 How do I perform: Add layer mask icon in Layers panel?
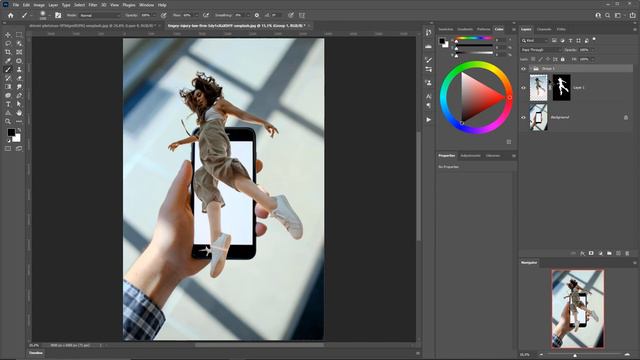coord(591,253)
